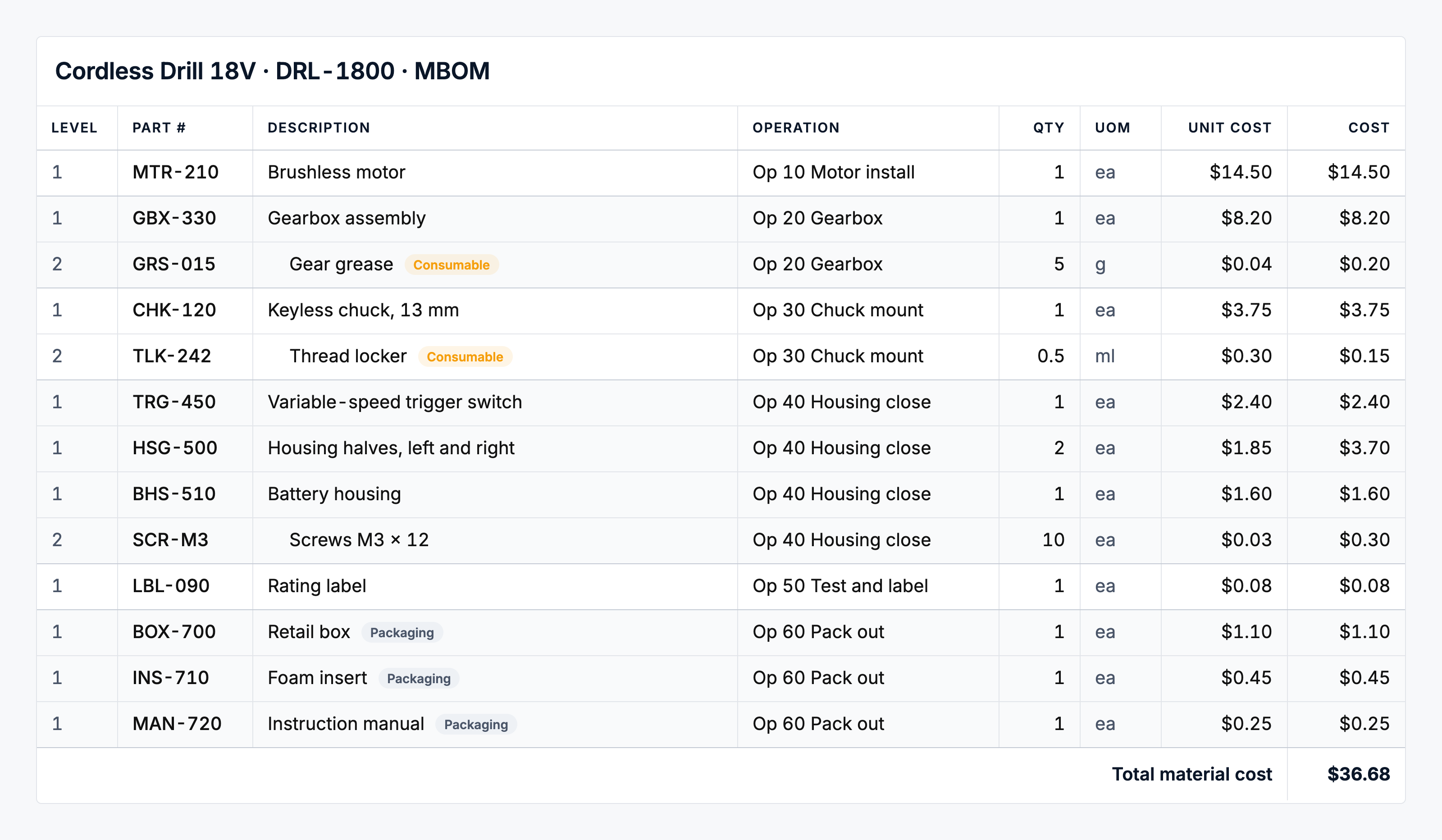The width and height of the screenshot is (1442, 840).
Task: Select the Total material cost label
Action: point(1192,774)
